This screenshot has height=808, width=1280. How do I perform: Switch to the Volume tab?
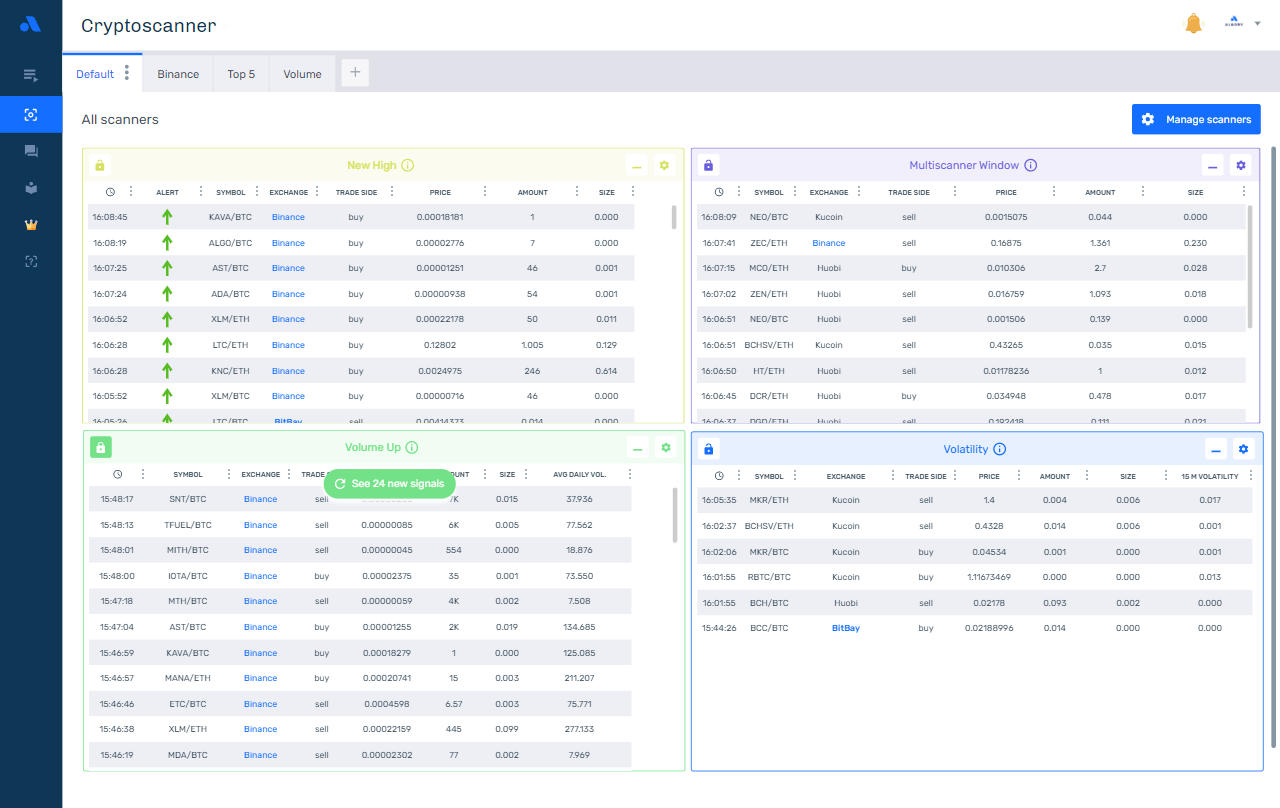[302, 74]
